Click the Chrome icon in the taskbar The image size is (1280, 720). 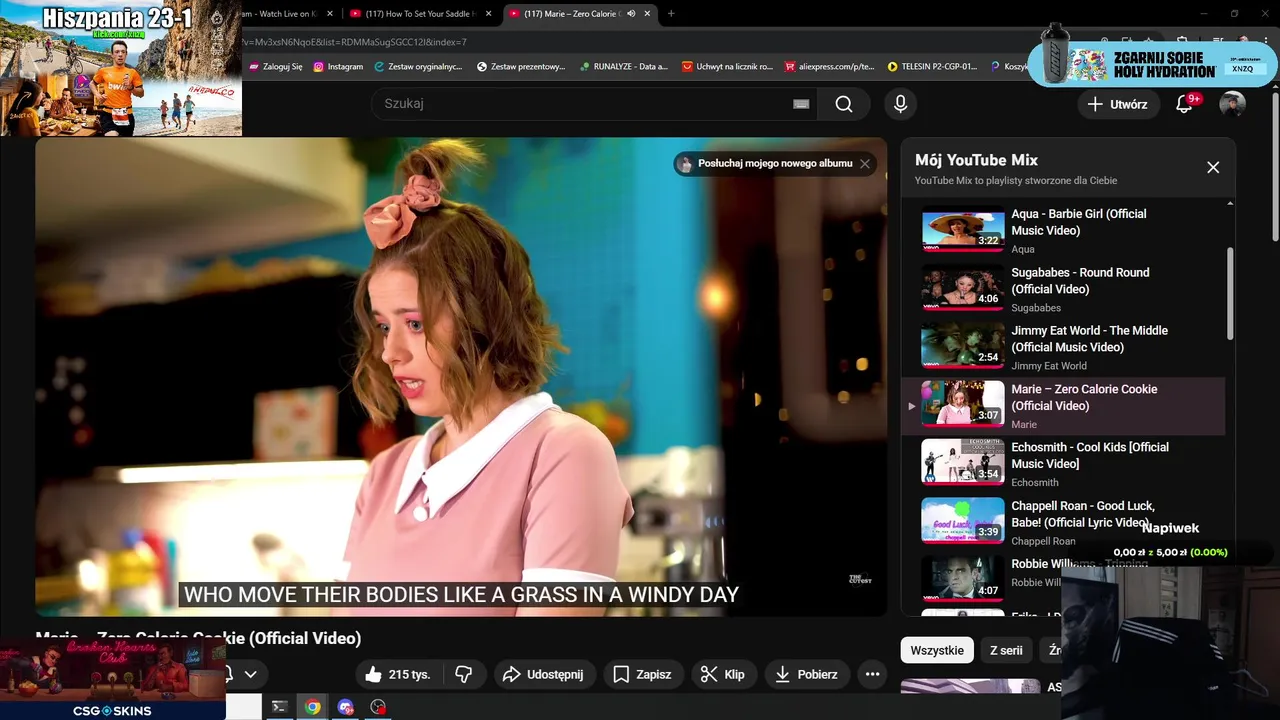tap(313, 707)
